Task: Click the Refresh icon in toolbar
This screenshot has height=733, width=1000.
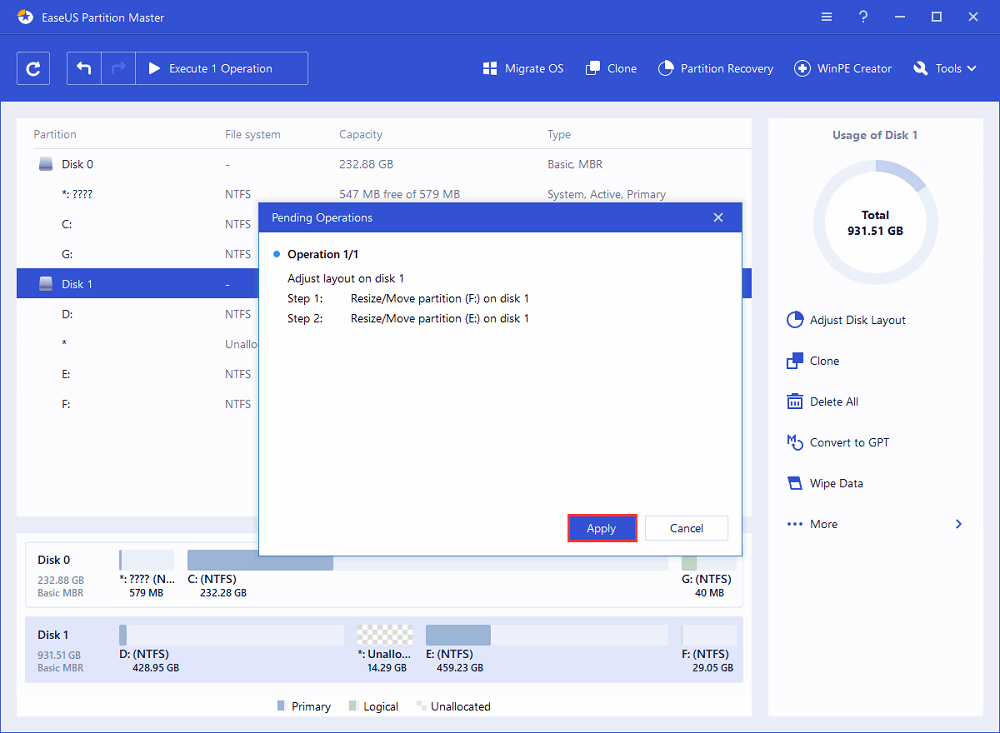Action: [33, 69]
